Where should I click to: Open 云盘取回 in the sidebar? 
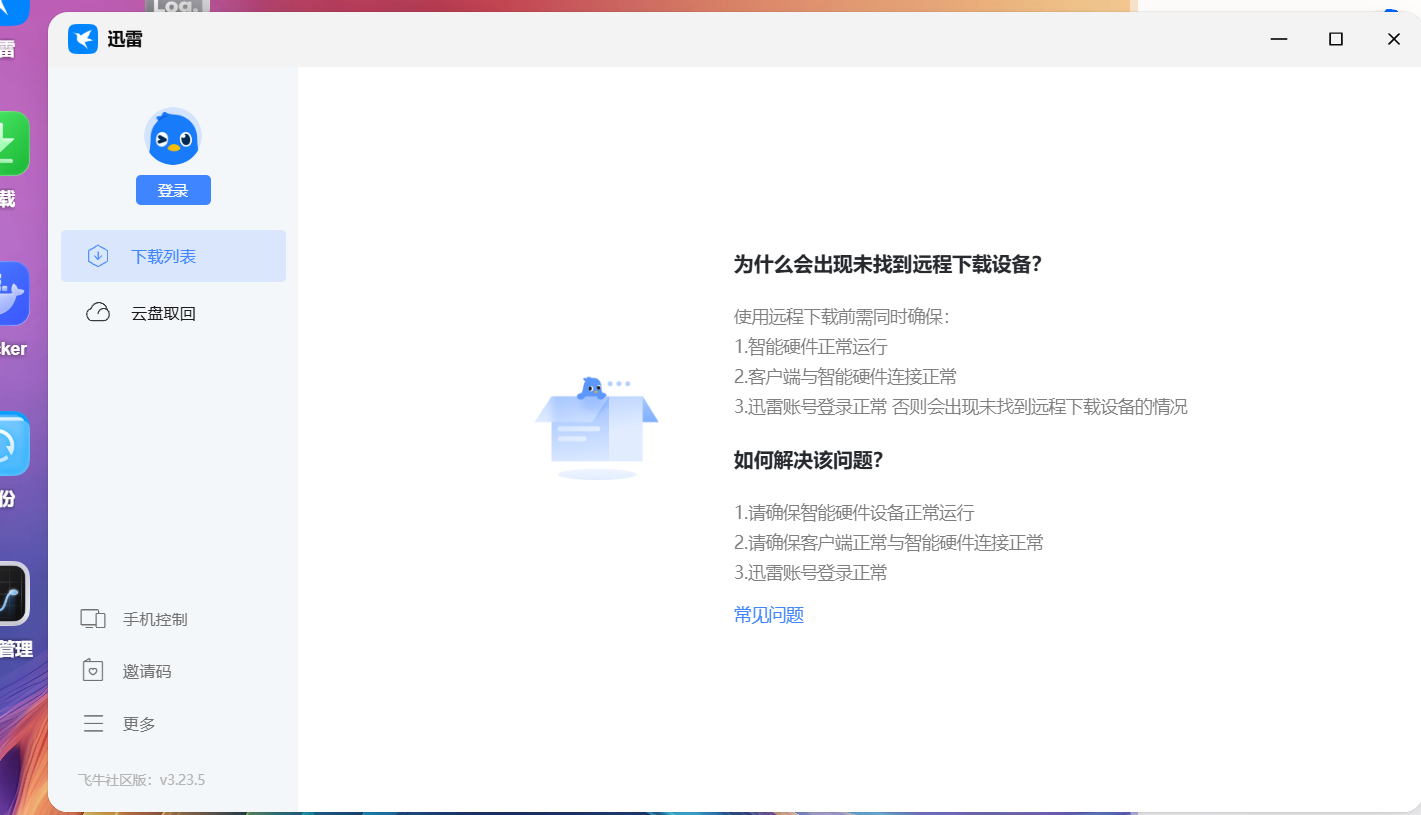[173, 313]
